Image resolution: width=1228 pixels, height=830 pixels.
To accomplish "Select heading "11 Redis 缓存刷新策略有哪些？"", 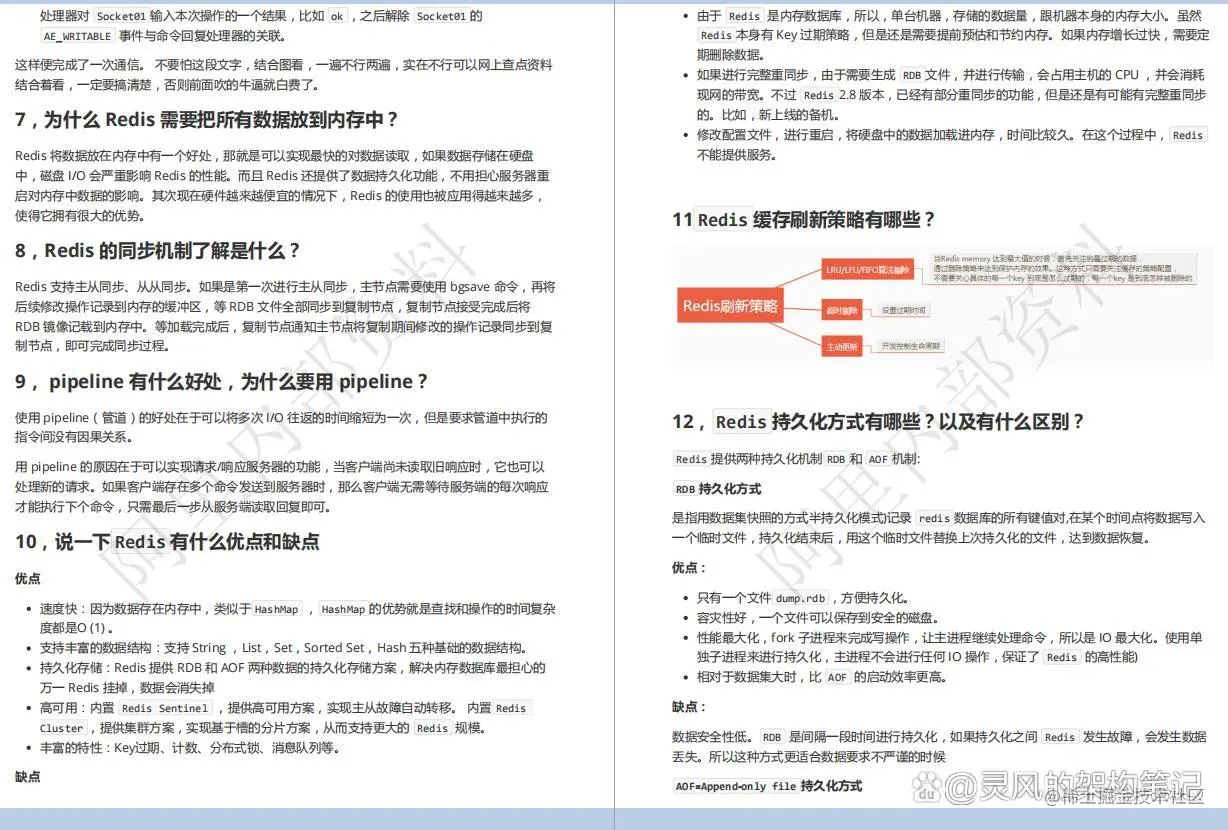I will tap(804, 219).
